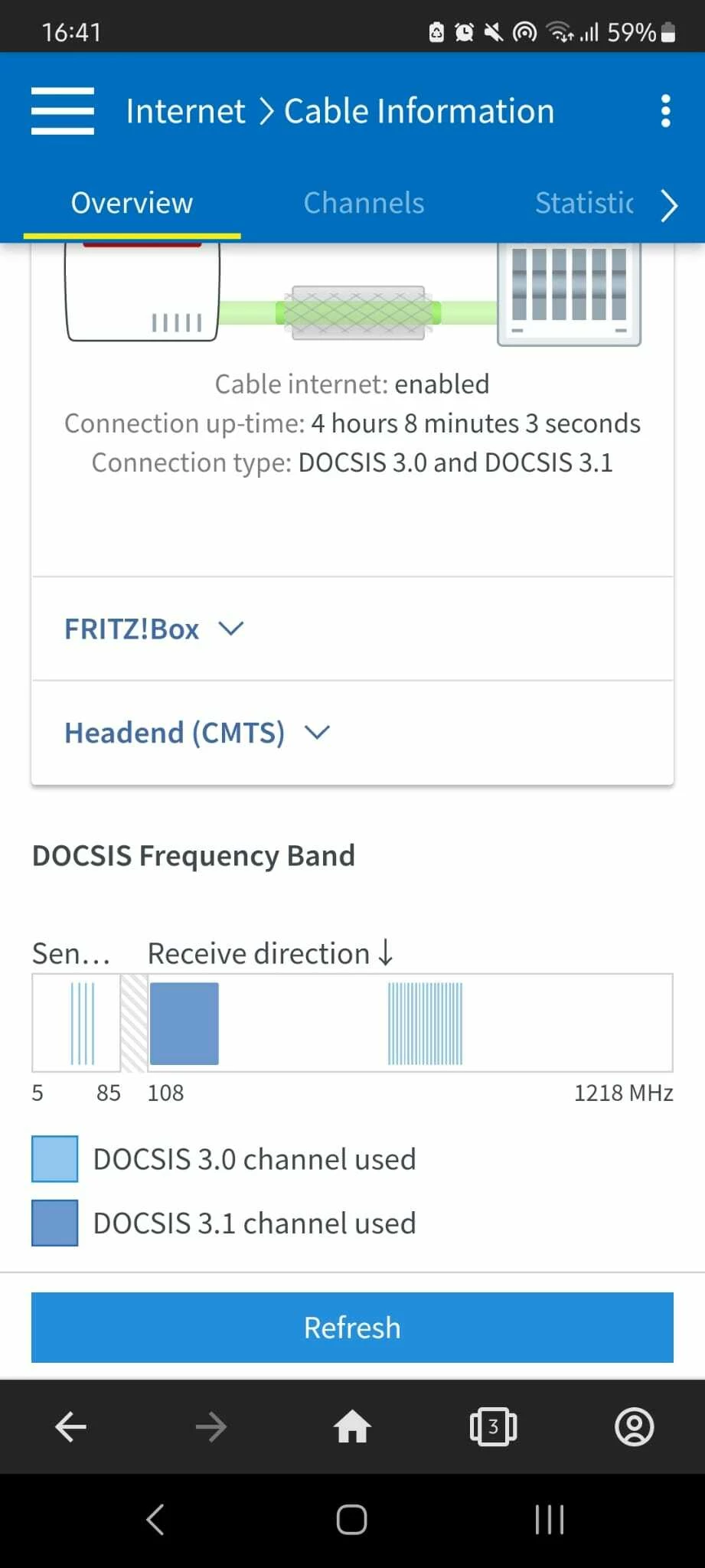Open Android recent apps
The height and width of the screenshot is (1568, 705).
549,1520
